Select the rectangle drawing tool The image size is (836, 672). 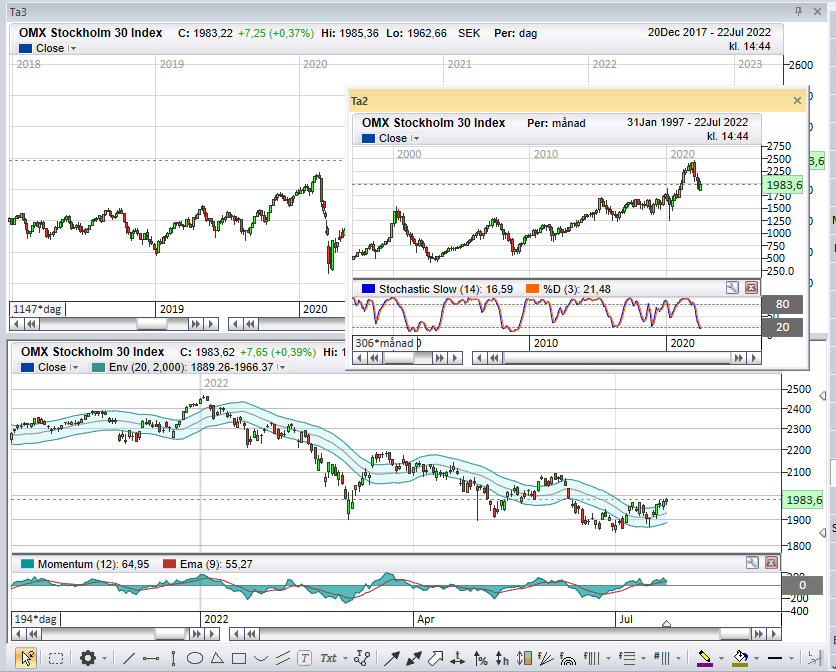point(238,659)
